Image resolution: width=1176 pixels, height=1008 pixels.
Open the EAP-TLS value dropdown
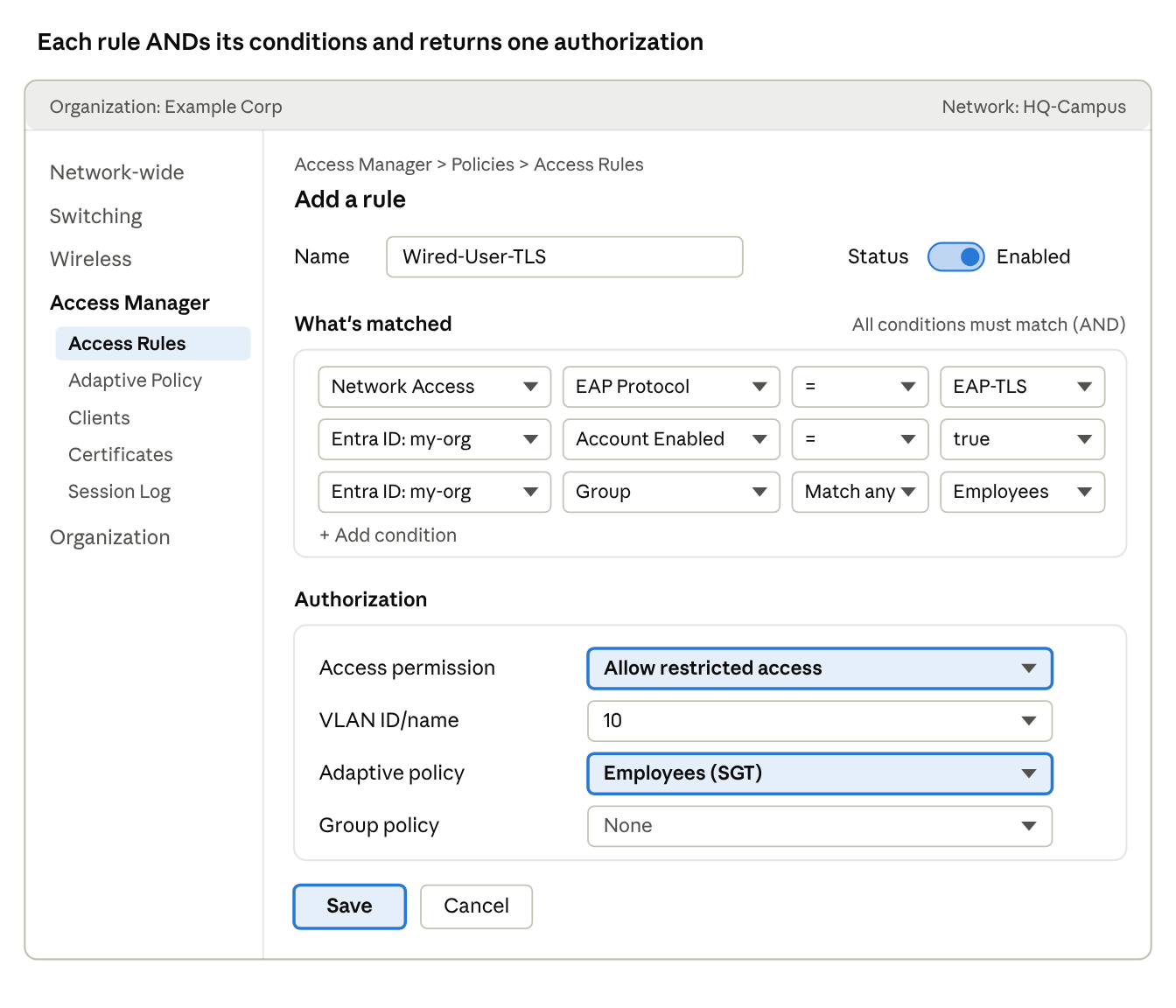[1022, 387]
